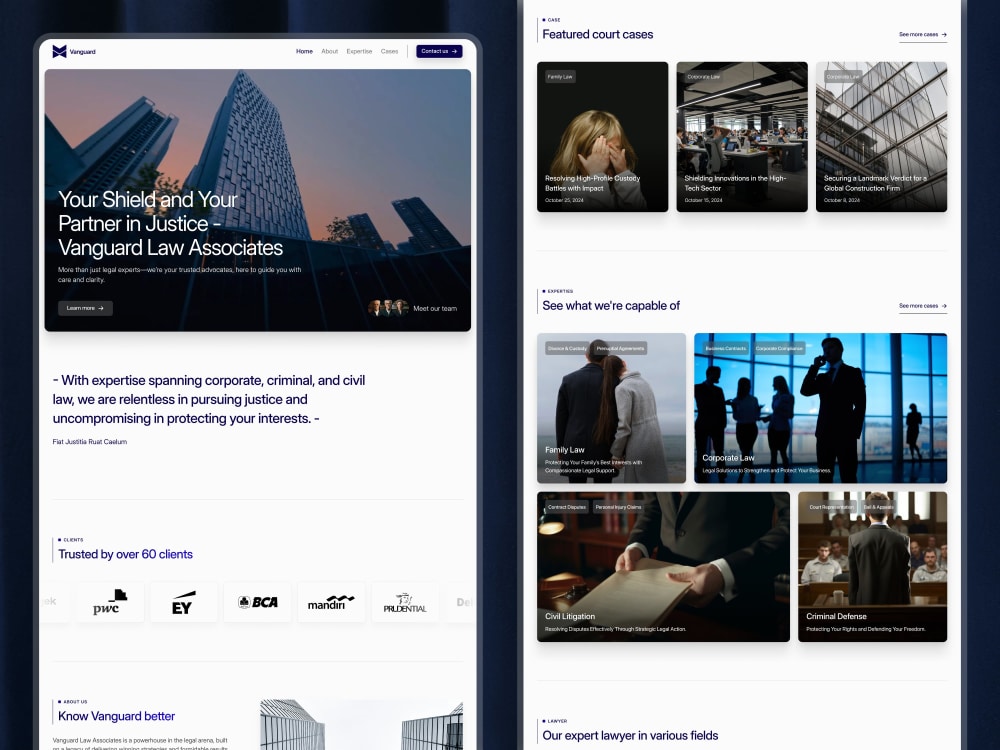The image size is (1000, 750).
Task: Click the Trusted by over 60 clients heading
Action: [125, 554]
